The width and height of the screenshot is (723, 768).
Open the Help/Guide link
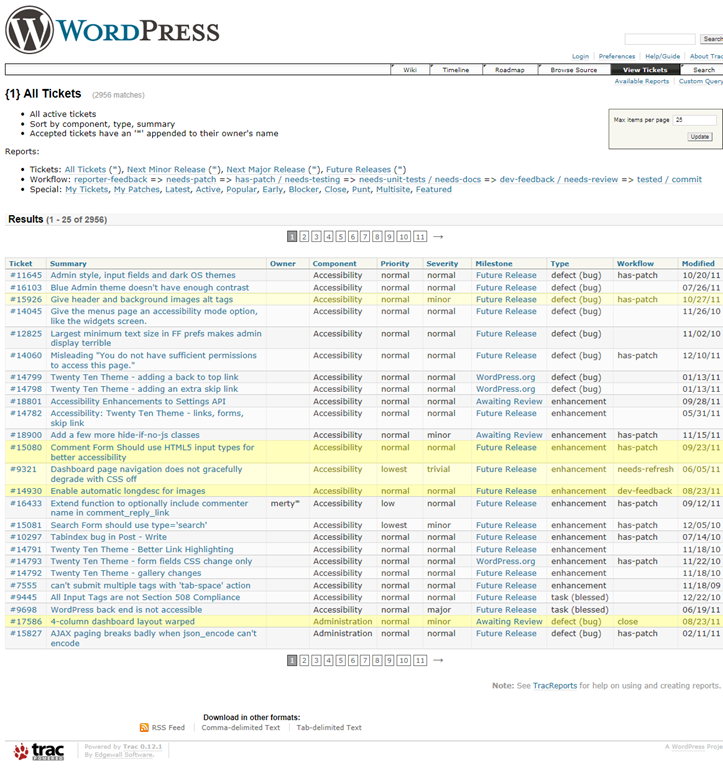pyautogui.click(x=662, y=56)
